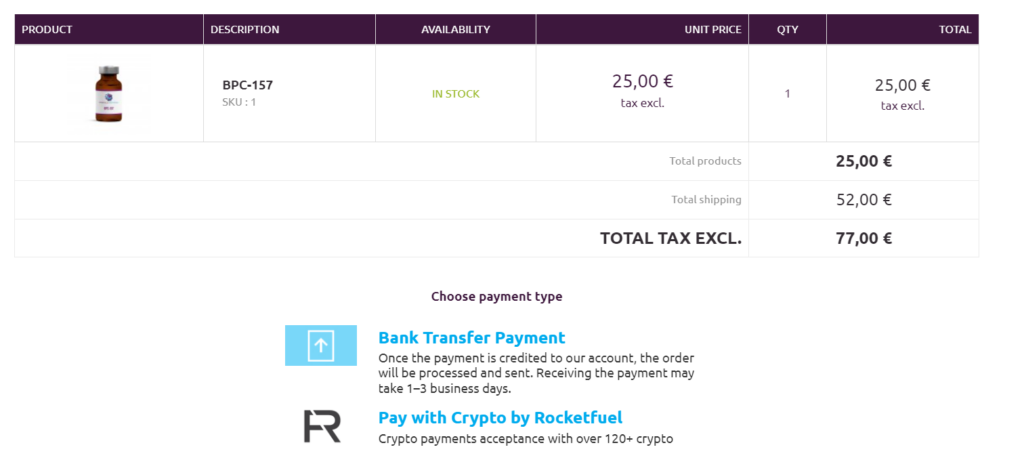The height and width of the screenshot is (462, 1024).
Task: Click the UNIT PRICE column header
Action: click(x=712, y=30)
